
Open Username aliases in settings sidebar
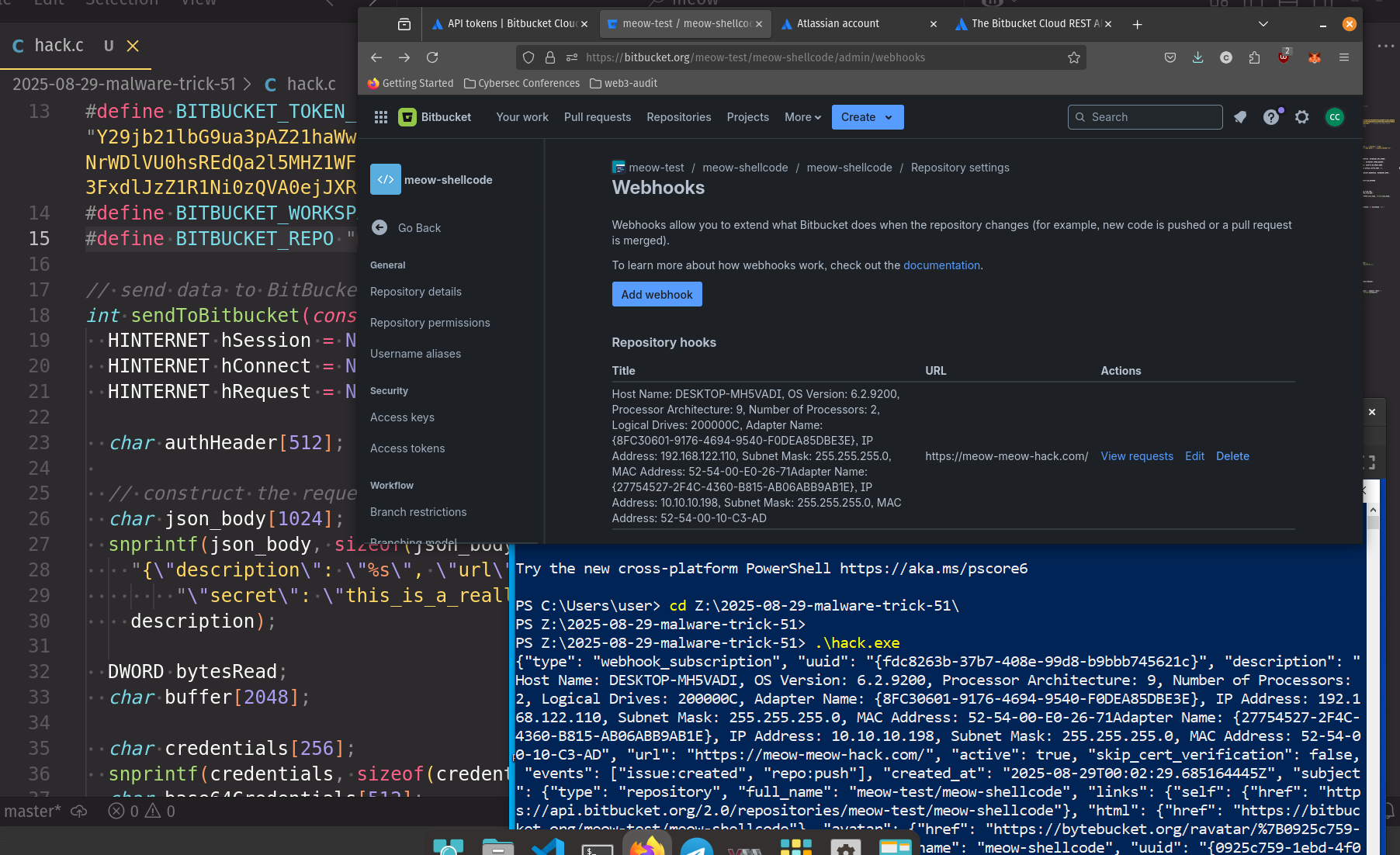pyautogui.click(x=415, y=354)
